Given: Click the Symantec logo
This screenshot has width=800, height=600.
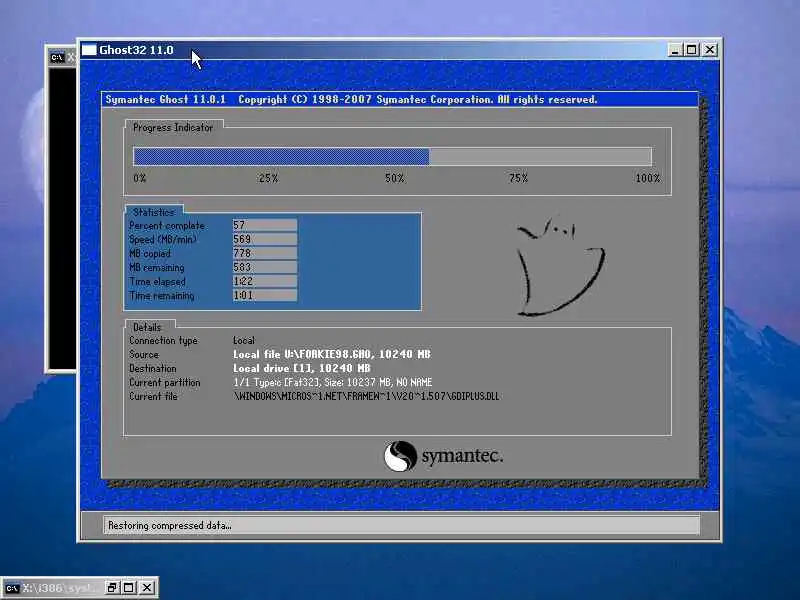Looking at the screenshot, I should click(x=443, y=456).
